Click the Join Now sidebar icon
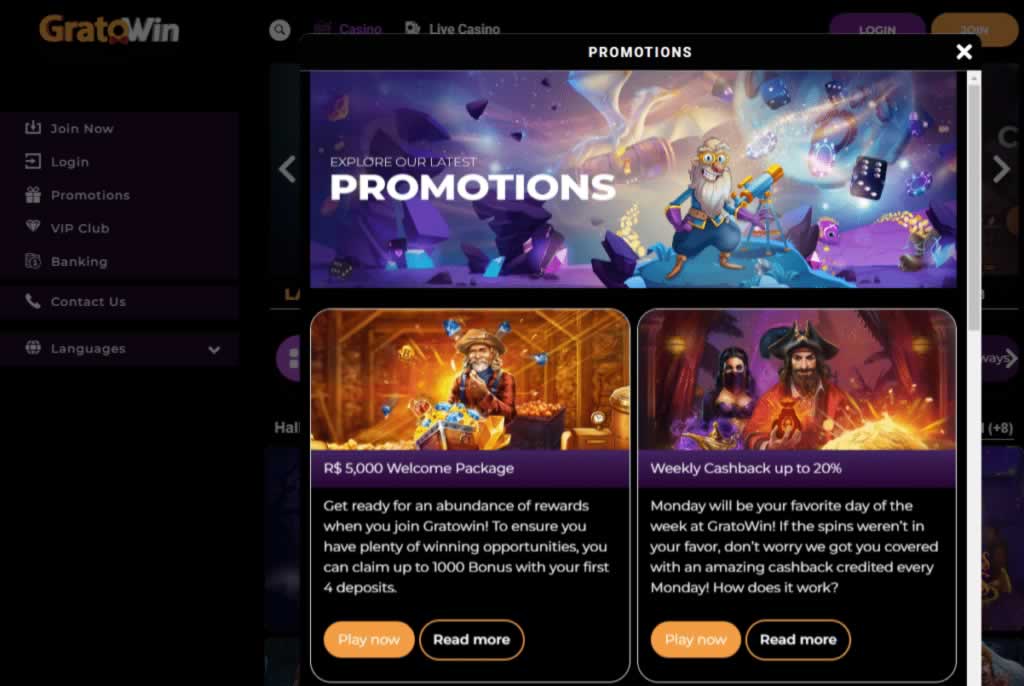 33,127
